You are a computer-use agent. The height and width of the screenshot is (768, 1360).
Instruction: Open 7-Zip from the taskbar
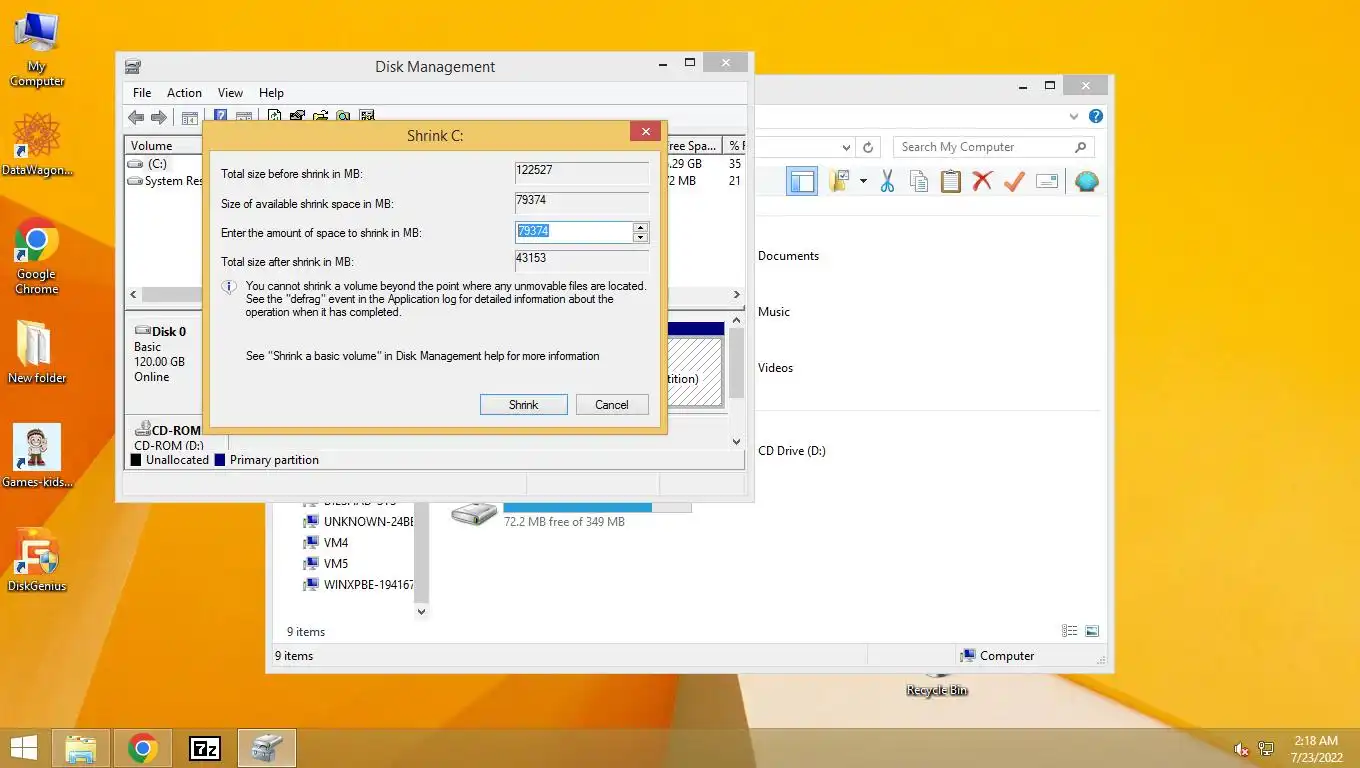pos(205,748)
